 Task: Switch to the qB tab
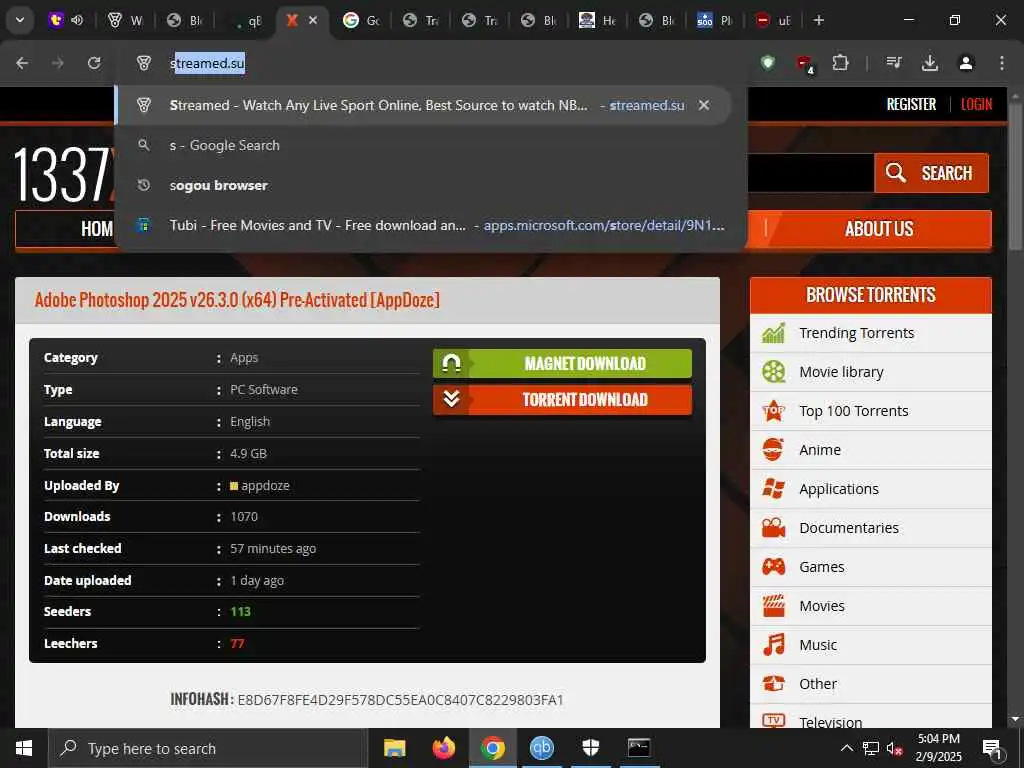pos(248,20)
